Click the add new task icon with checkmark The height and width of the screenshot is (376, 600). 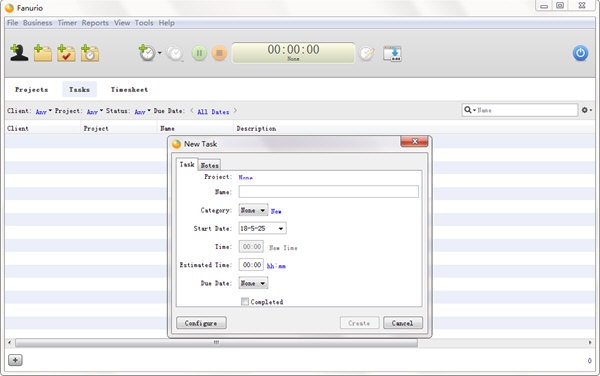tap(66, 53)
